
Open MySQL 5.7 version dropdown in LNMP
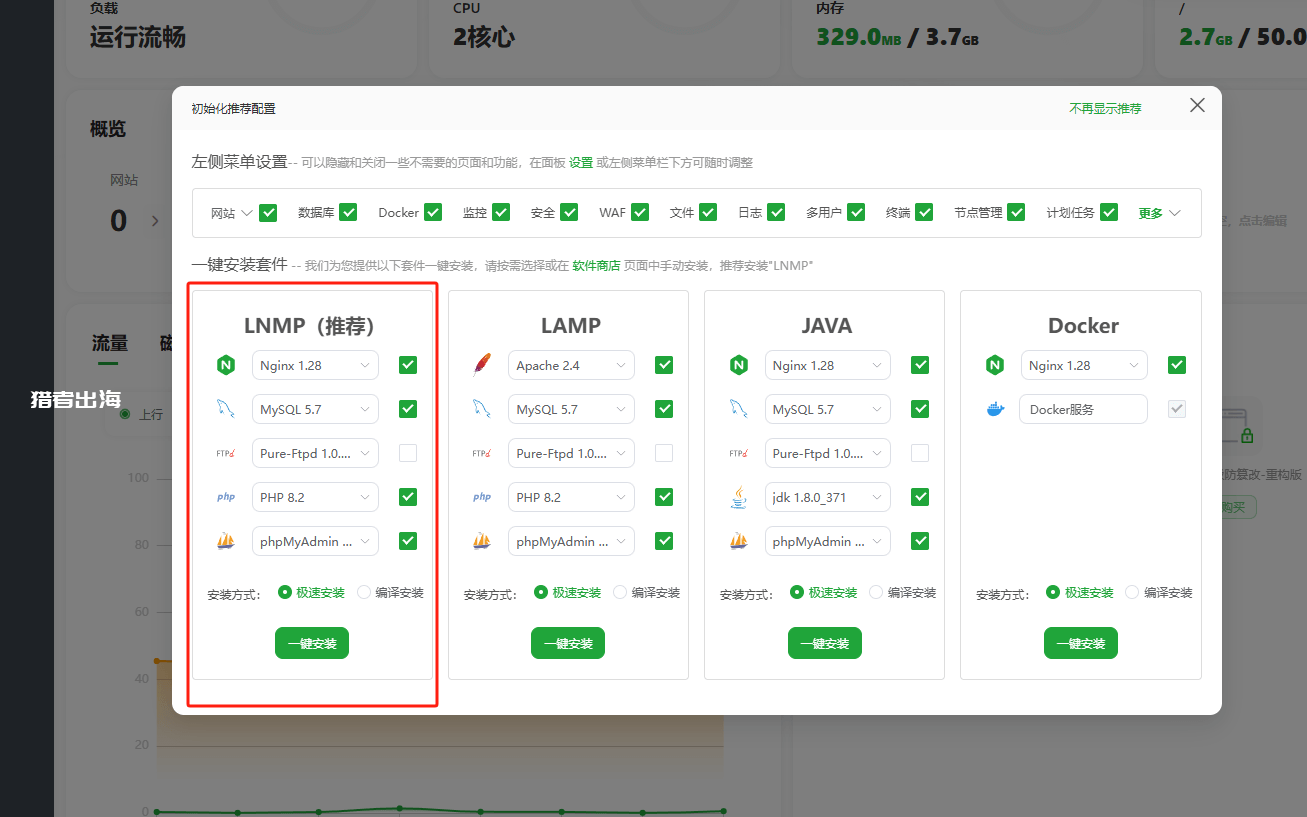click(x=315, y=409)
